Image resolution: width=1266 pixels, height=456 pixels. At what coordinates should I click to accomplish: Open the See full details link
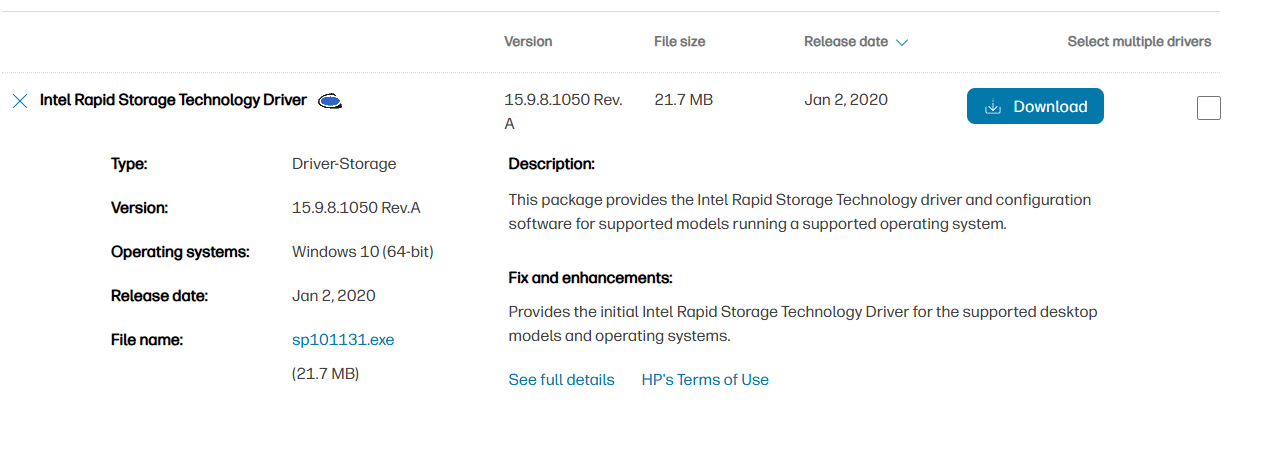tap(561, 380)
